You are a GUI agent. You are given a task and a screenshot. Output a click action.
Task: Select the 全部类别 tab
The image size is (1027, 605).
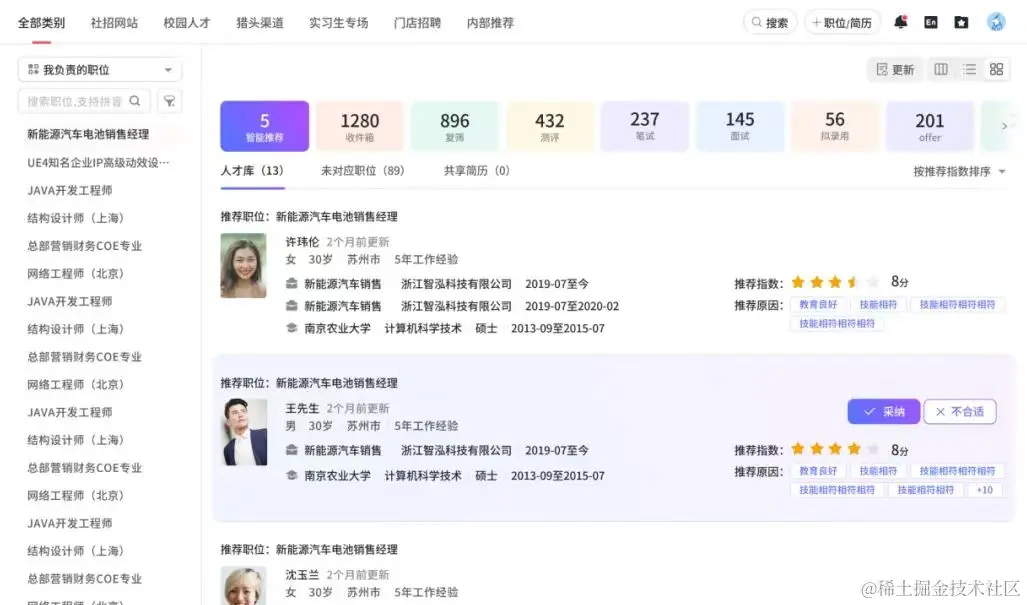(x=41, y=23)
